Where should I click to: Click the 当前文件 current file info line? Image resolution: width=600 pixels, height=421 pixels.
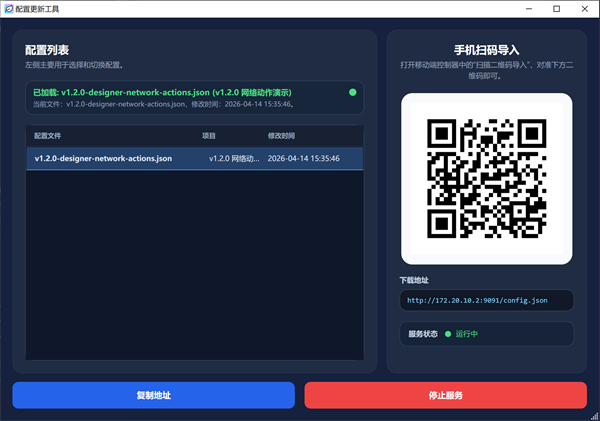tap(164, 104)
